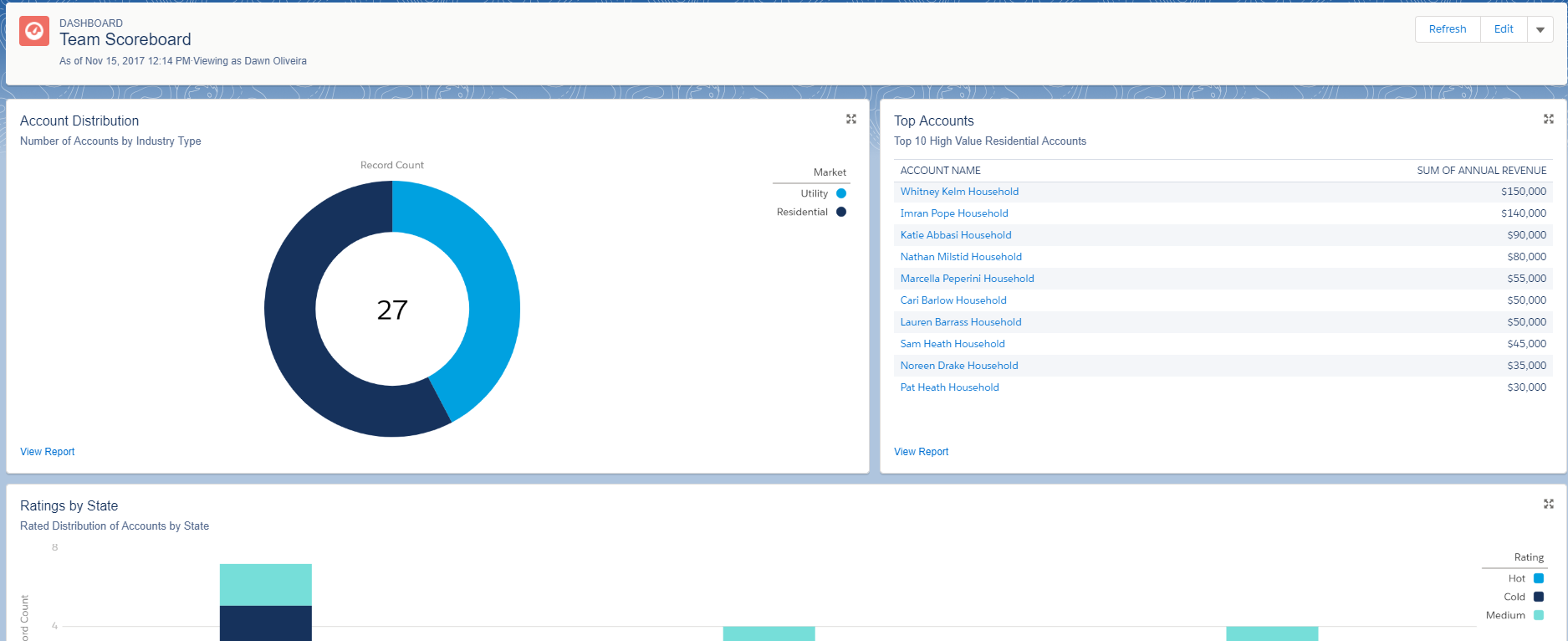Expand the Account Distribution chart to full view
1568x641 pixels.
tap(851, 119)
